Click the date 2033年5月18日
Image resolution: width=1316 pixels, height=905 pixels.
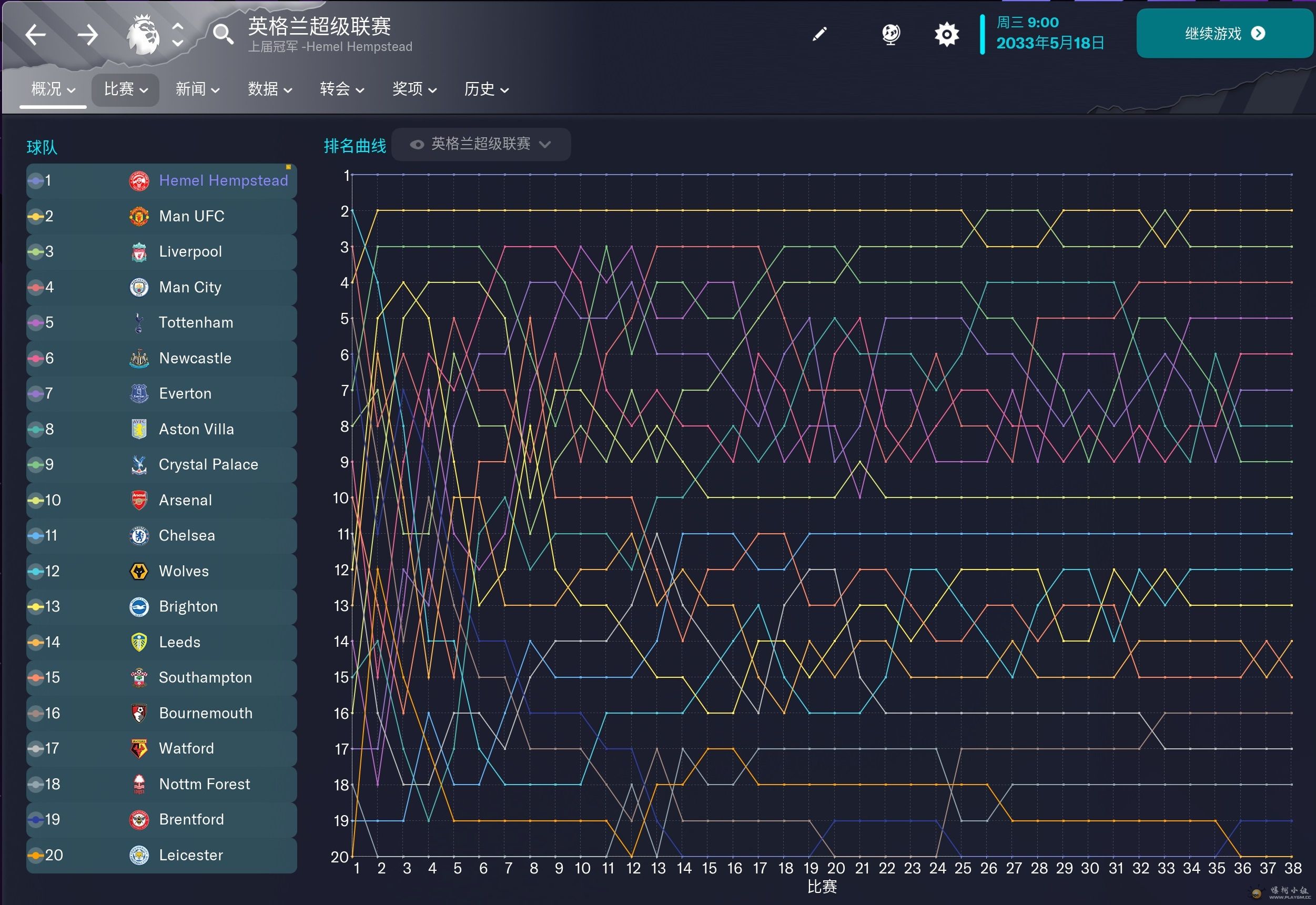(1050, 43)
